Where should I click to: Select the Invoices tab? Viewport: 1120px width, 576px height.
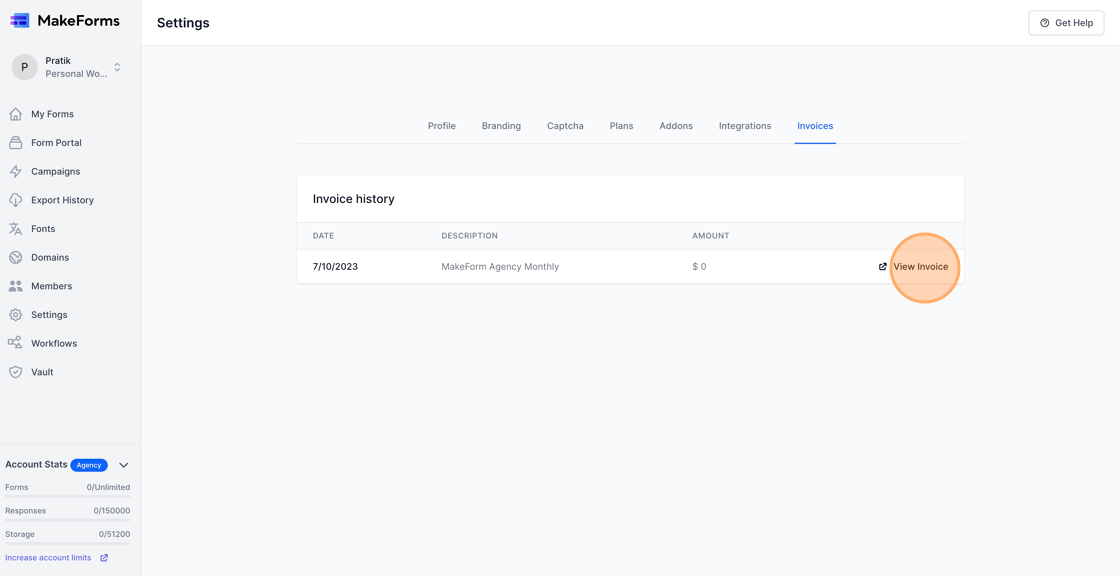815,126
